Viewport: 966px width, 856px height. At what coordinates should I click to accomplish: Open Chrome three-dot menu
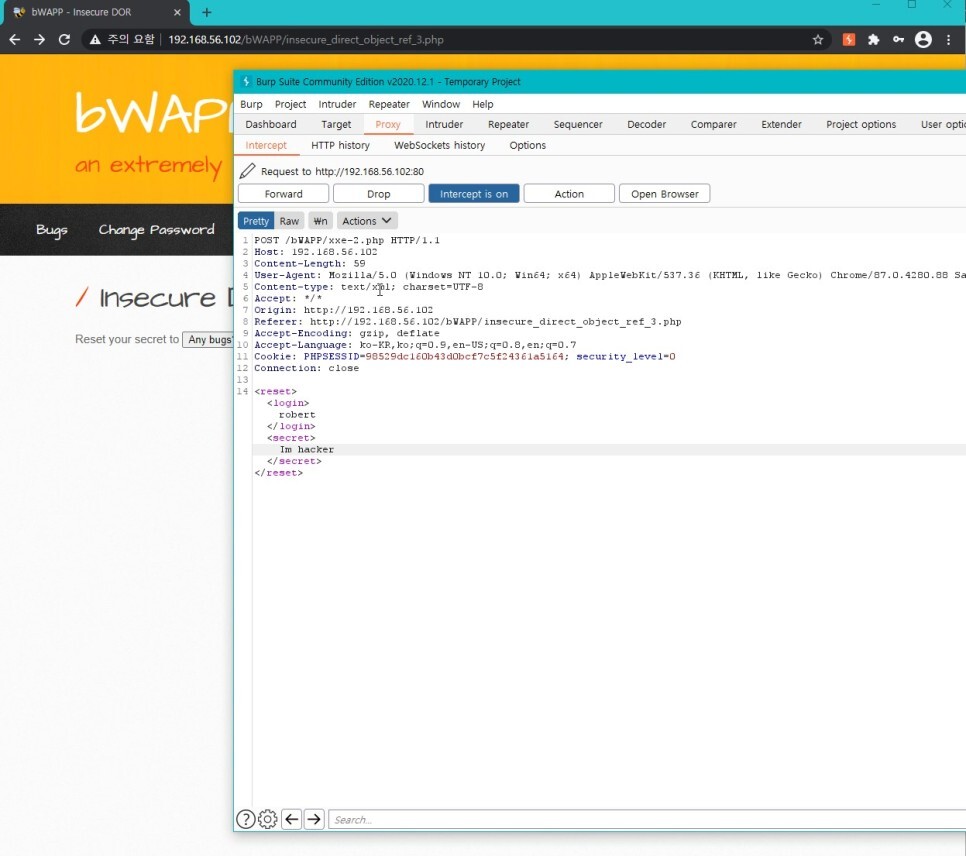pos(949,40)
